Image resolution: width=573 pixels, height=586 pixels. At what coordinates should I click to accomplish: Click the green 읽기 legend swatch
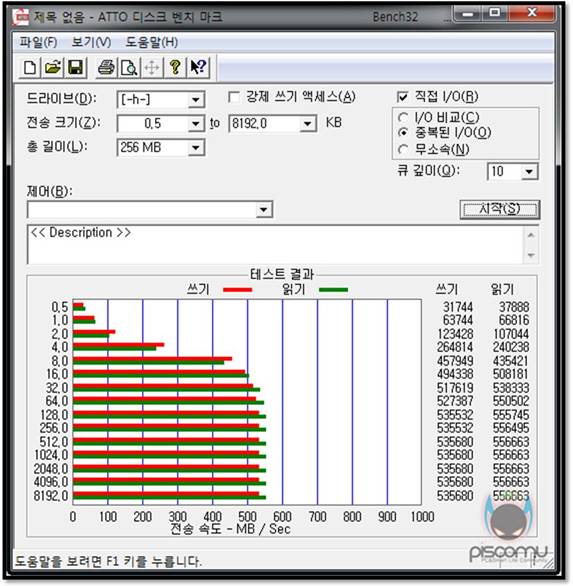click(333, 290)
